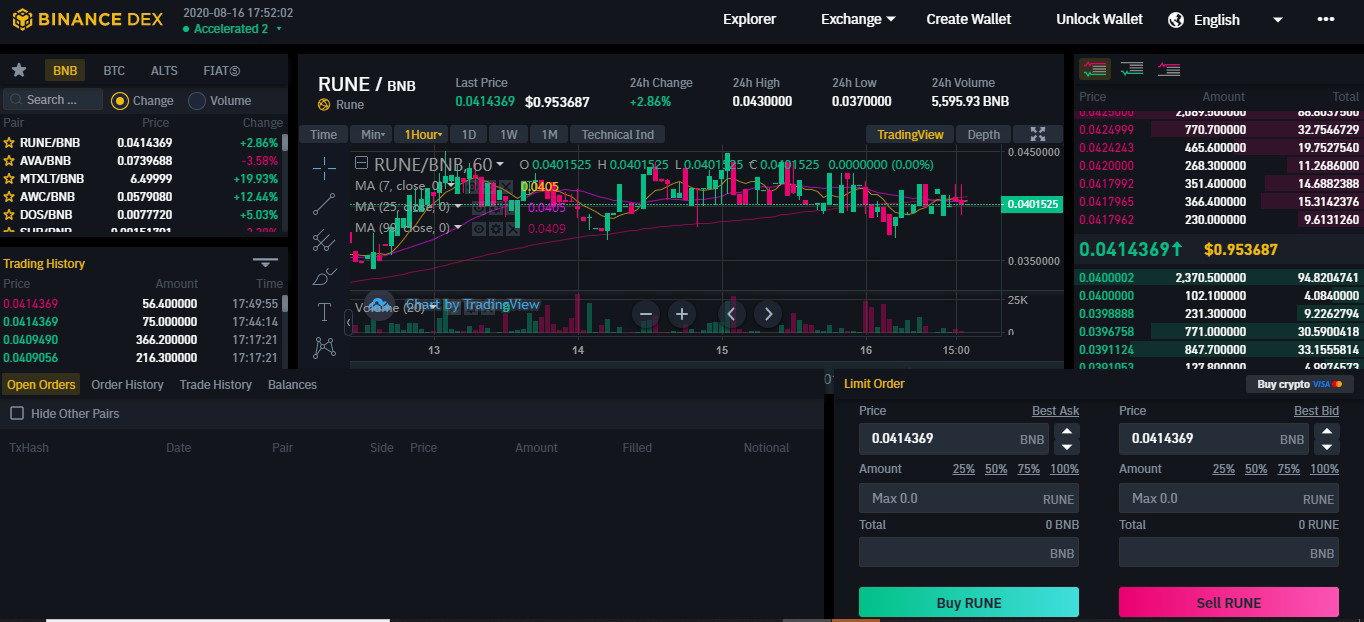This screenshot has height=622, width=1364.
Task: Click the Sell RUNE button
Action: click(1229, 602)
